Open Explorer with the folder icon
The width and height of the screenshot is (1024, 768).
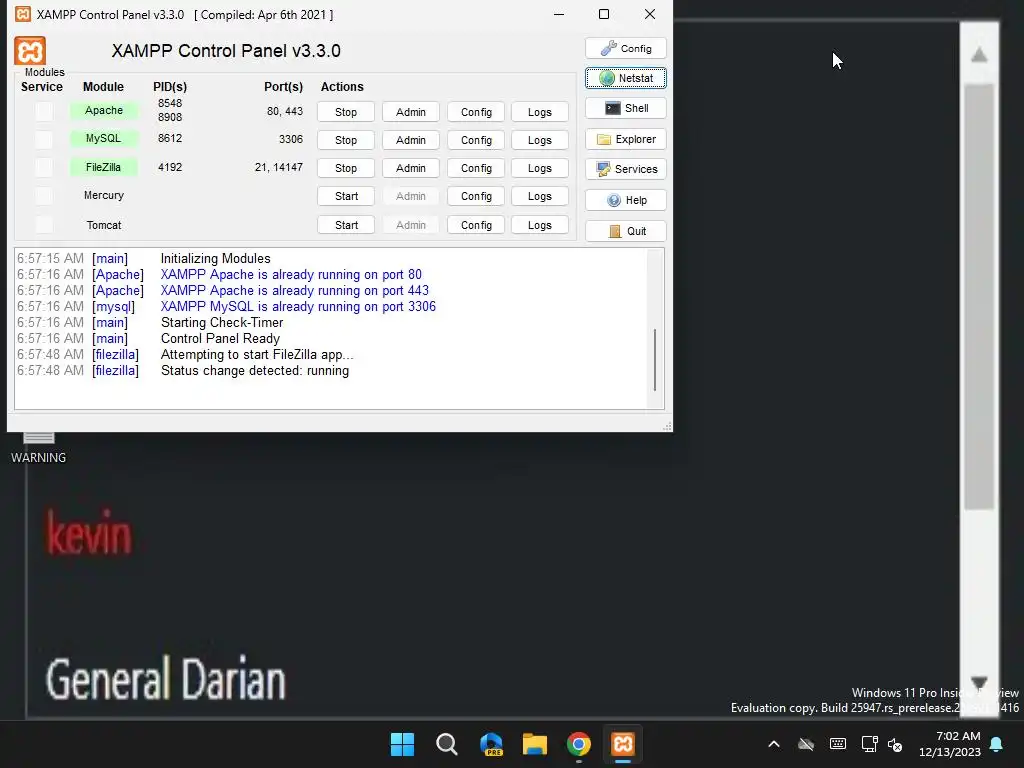[626, 139]
